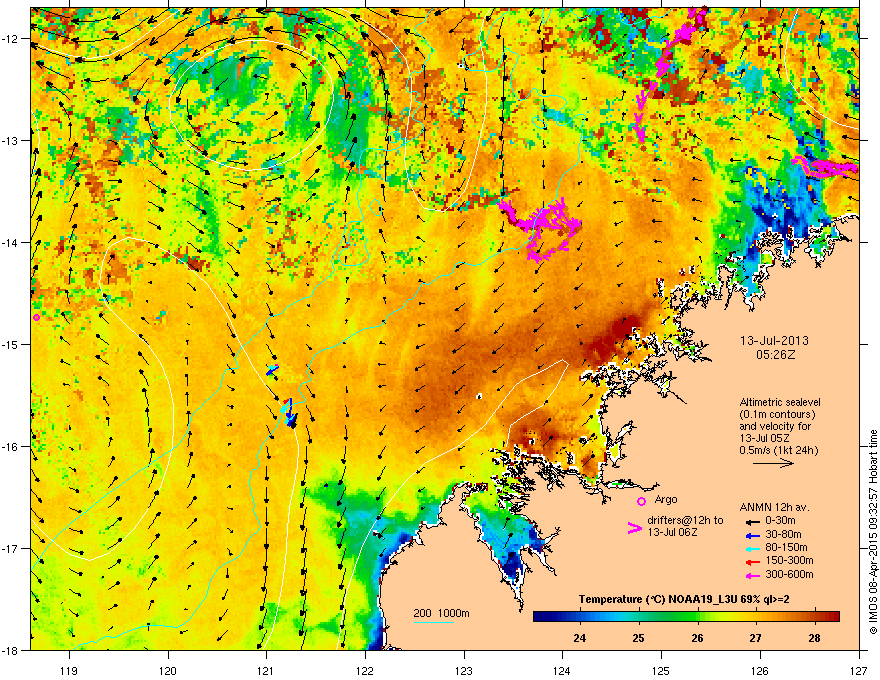Screen dimensions: 880x680
Task: Click the '30-80m' depth label
Action: (x=783, y=535)
